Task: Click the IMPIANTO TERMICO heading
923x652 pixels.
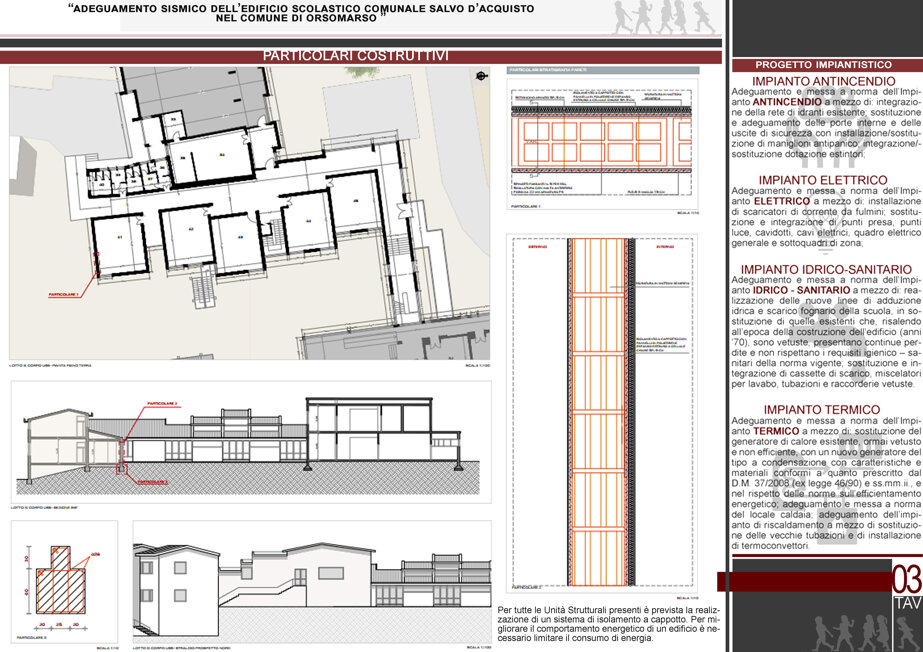Action: 822,410
